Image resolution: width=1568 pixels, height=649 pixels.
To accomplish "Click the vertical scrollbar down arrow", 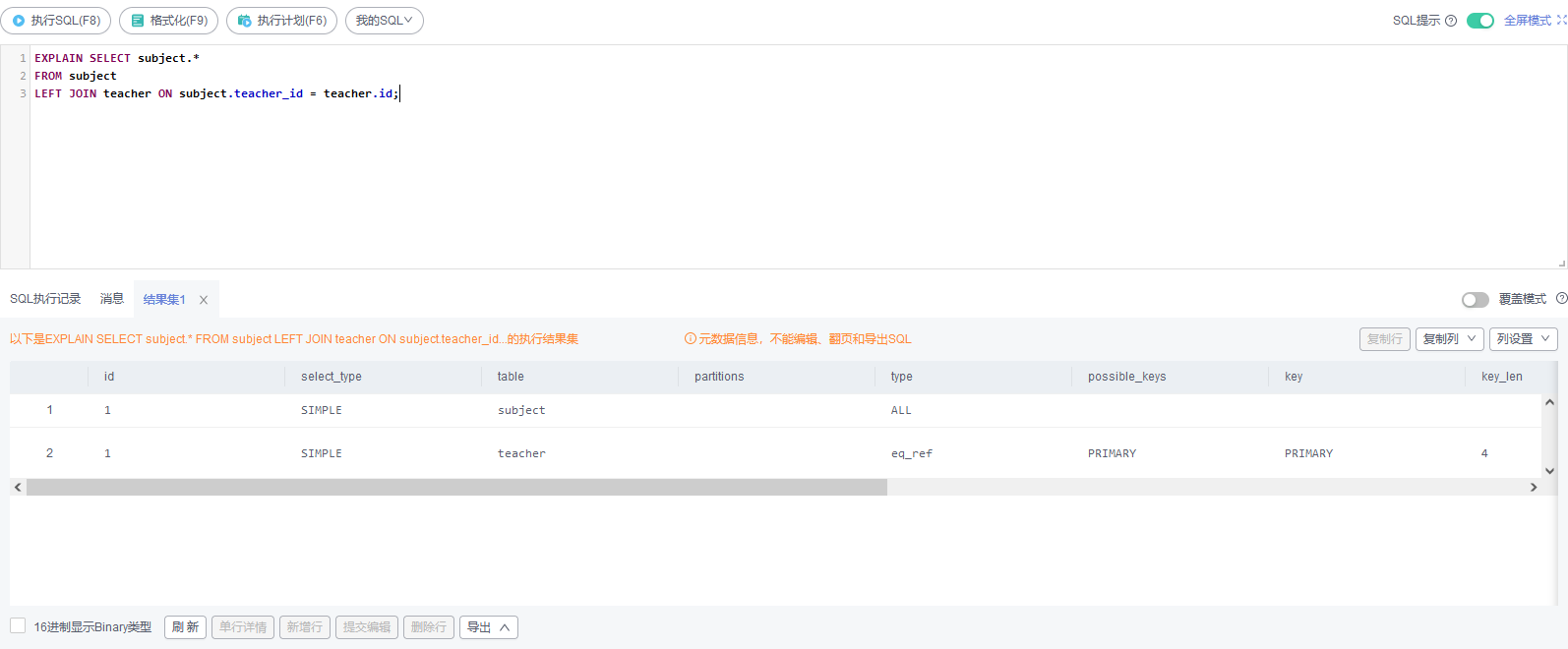I will coord(1549,471).
